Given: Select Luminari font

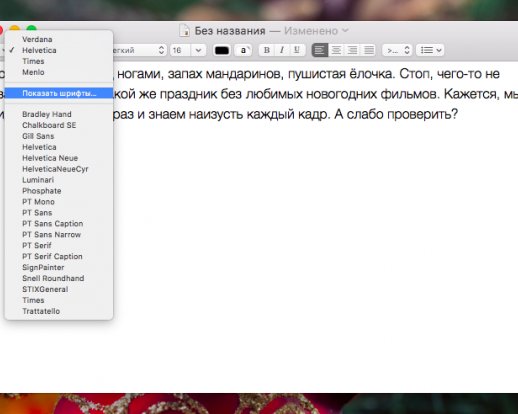Looking at the screenshot, I should coord(59,180).
